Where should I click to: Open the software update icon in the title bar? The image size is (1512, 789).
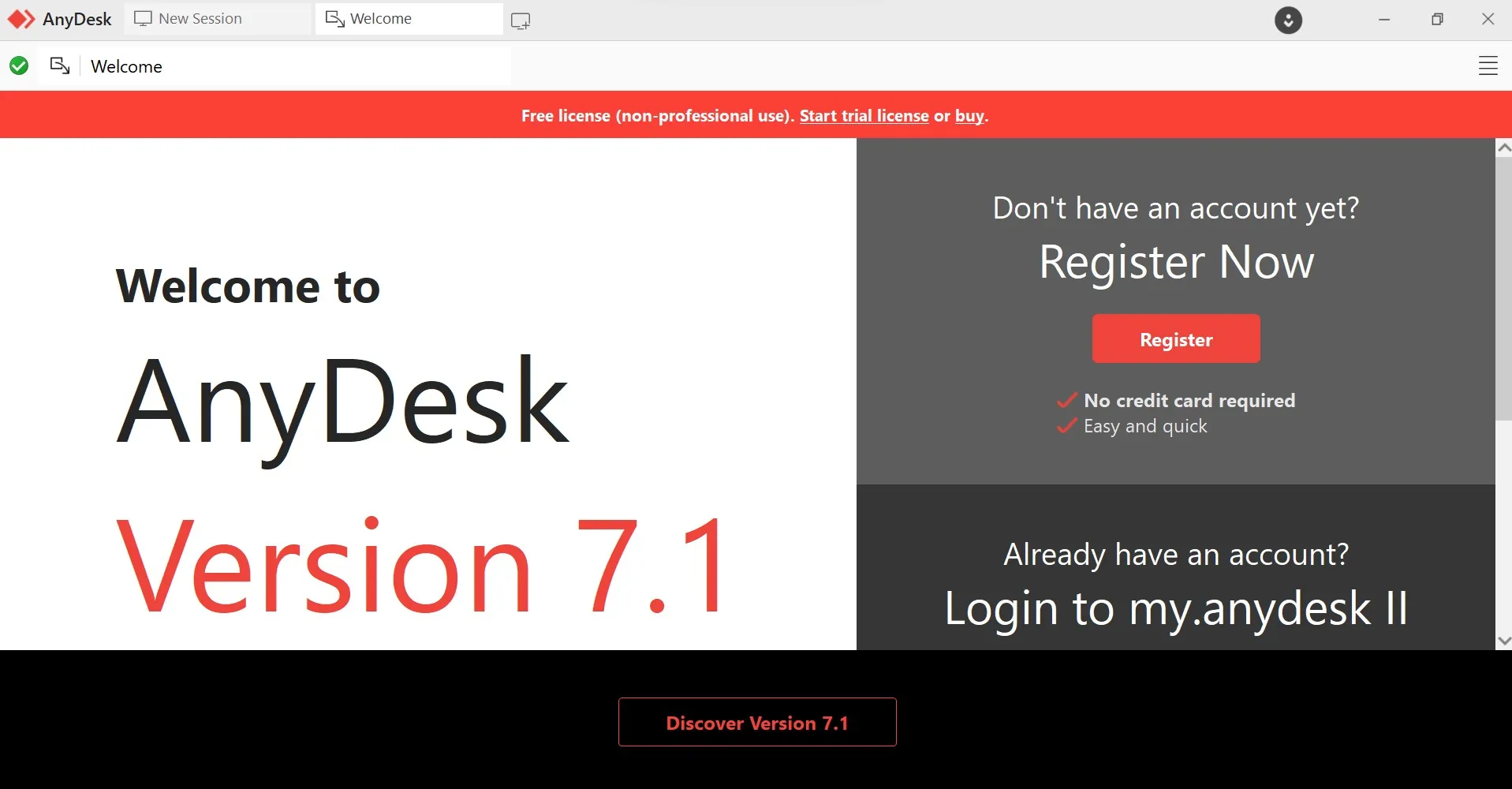(1288, 21)
